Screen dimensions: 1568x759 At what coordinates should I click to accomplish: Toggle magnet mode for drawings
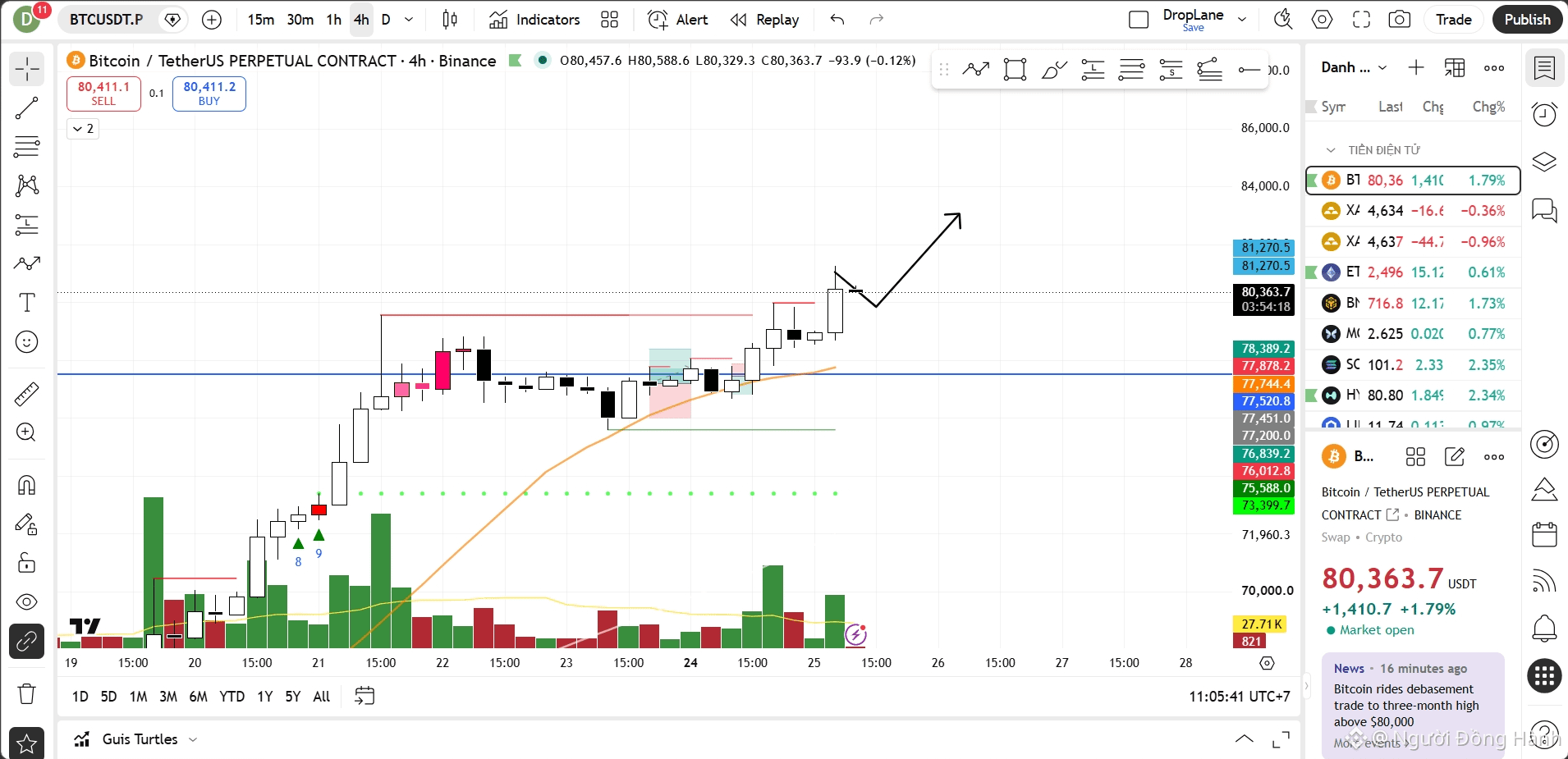[27, 486]
